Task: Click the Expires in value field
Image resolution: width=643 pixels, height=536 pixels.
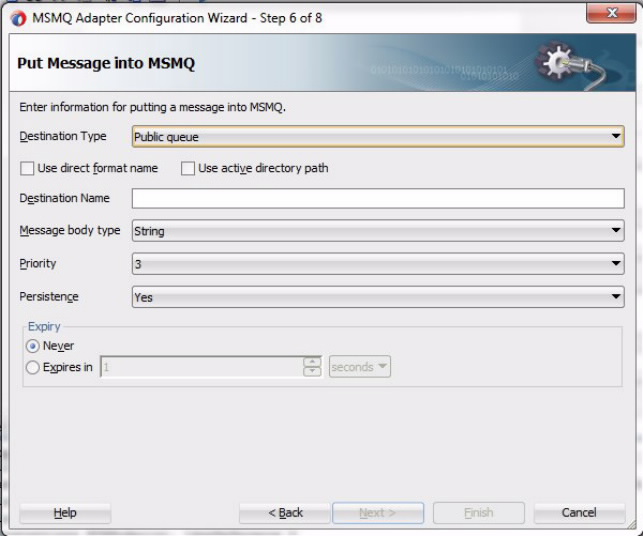Action: click(202, 367)
